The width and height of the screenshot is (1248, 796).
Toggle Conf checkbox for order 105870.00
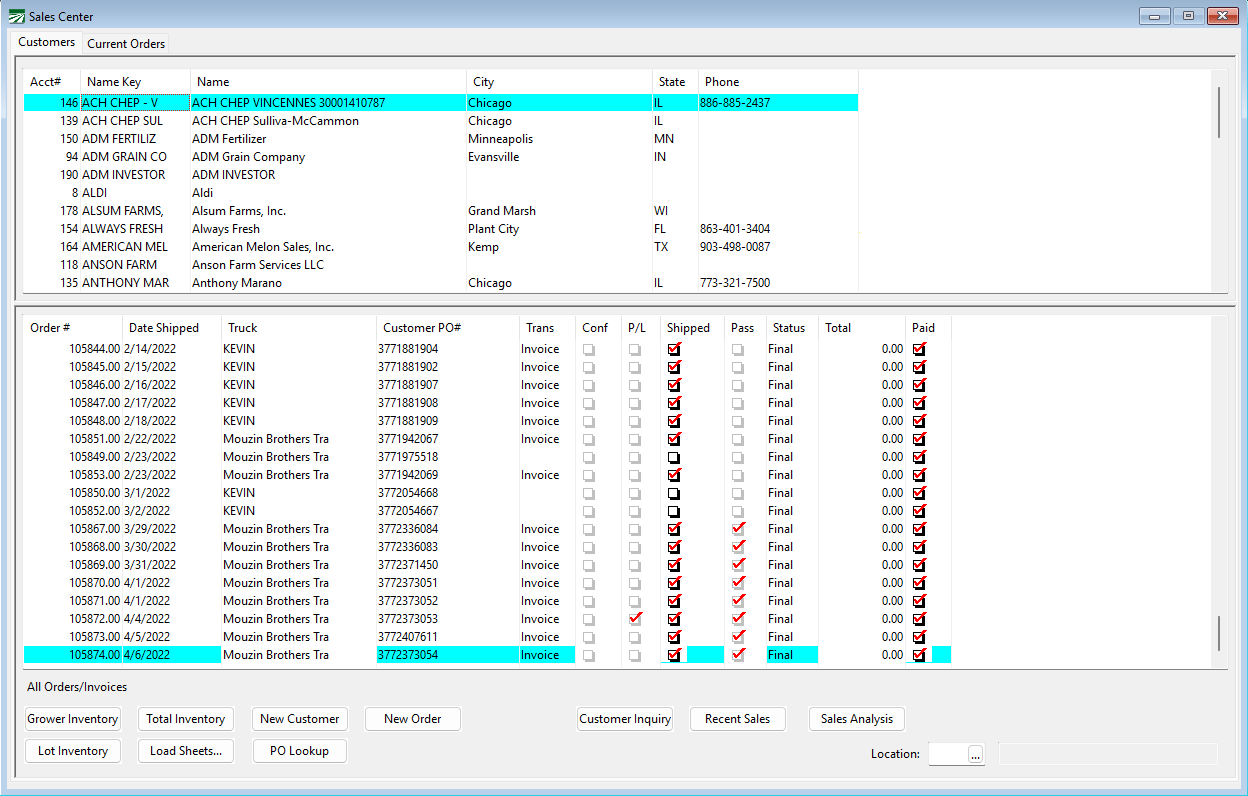tap(588, 583)
